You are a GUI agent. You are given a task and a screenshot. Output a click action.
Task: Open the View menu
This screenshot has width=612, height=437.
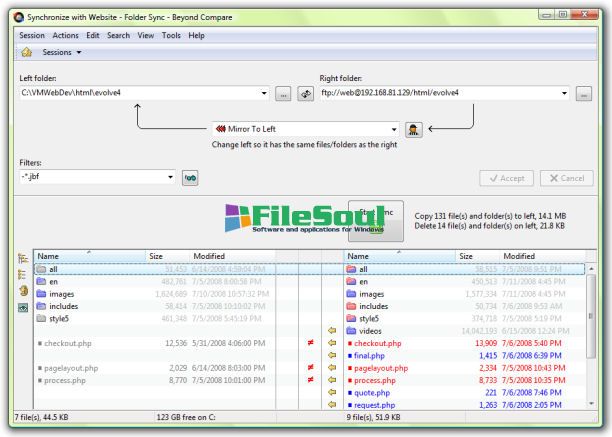(146, 36)
